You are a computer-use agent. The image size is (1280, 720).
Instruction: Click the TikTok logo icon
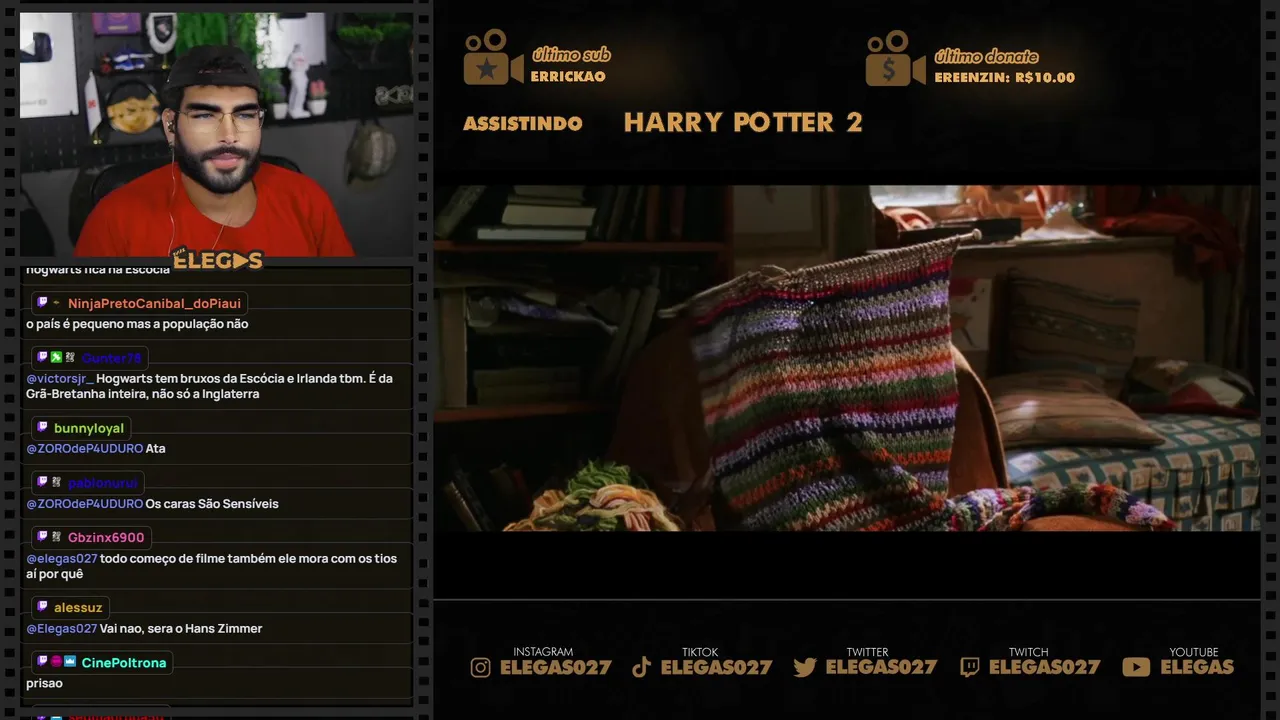tap(642, 667)
